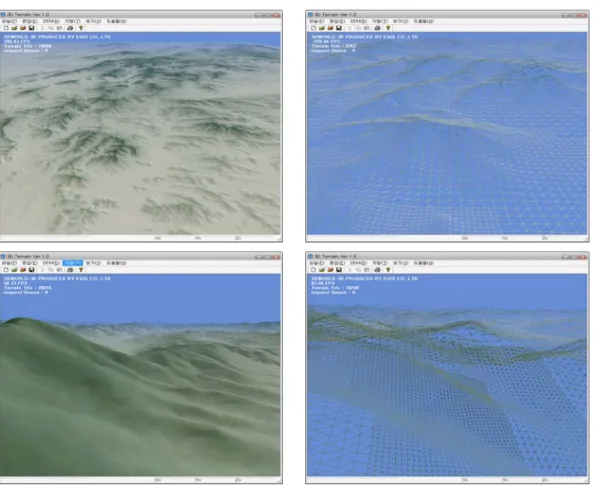Click Save floppy icon in lower-right wireframe window
Screen dimensions: 594x485
(339, 270)
